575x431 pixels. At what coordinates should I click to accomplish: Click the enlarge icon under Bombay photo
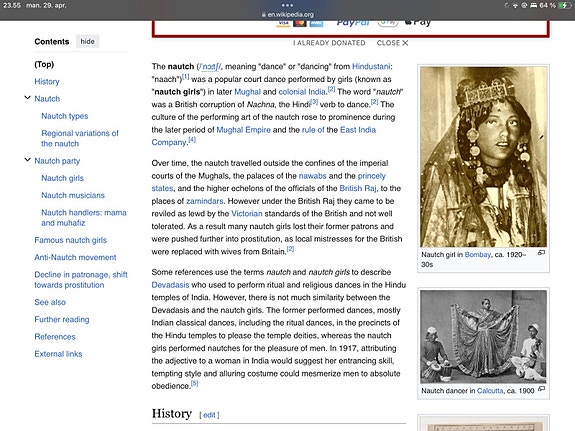541,253
